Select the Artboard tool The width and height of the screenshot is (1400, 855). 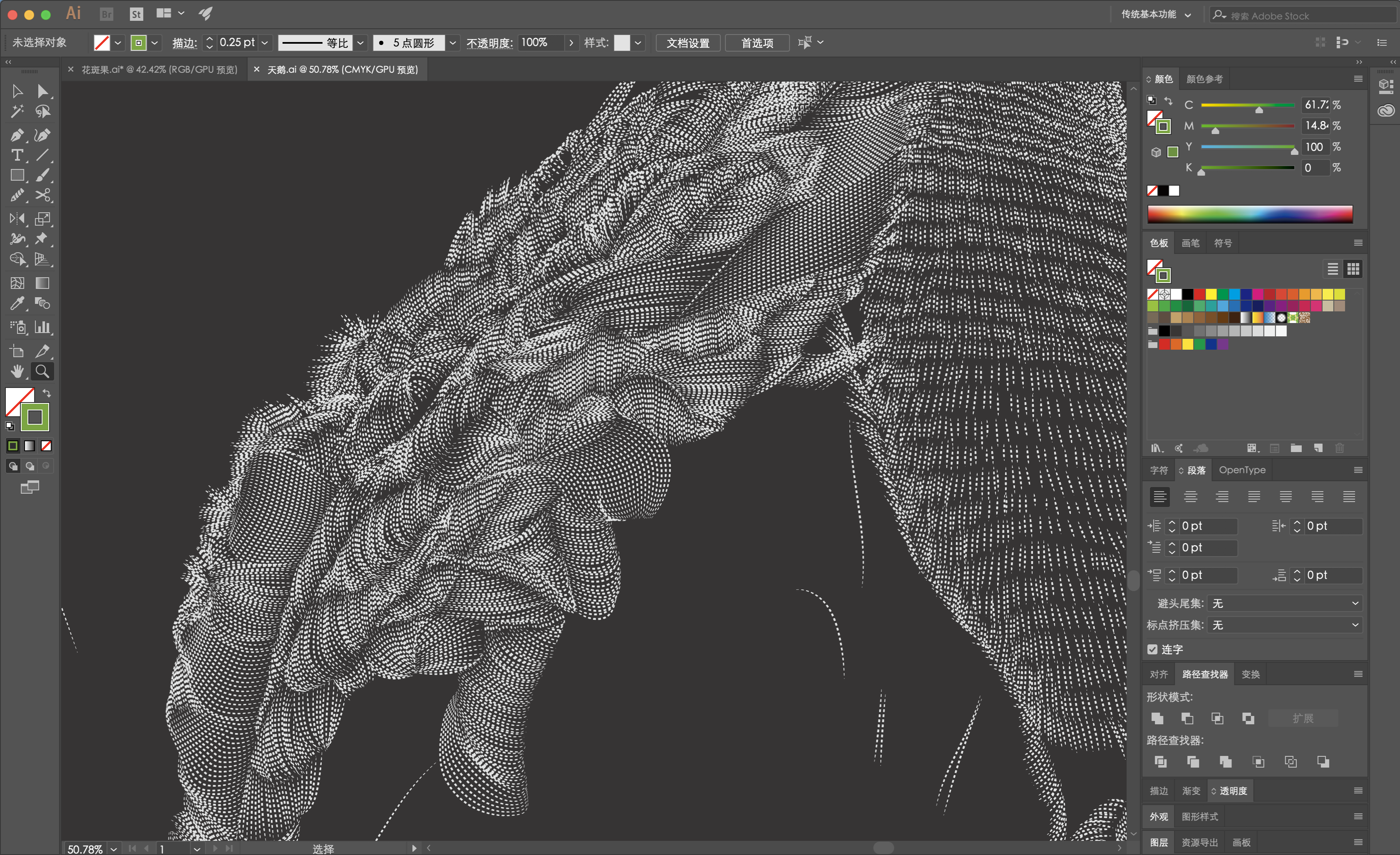[17, 351]
